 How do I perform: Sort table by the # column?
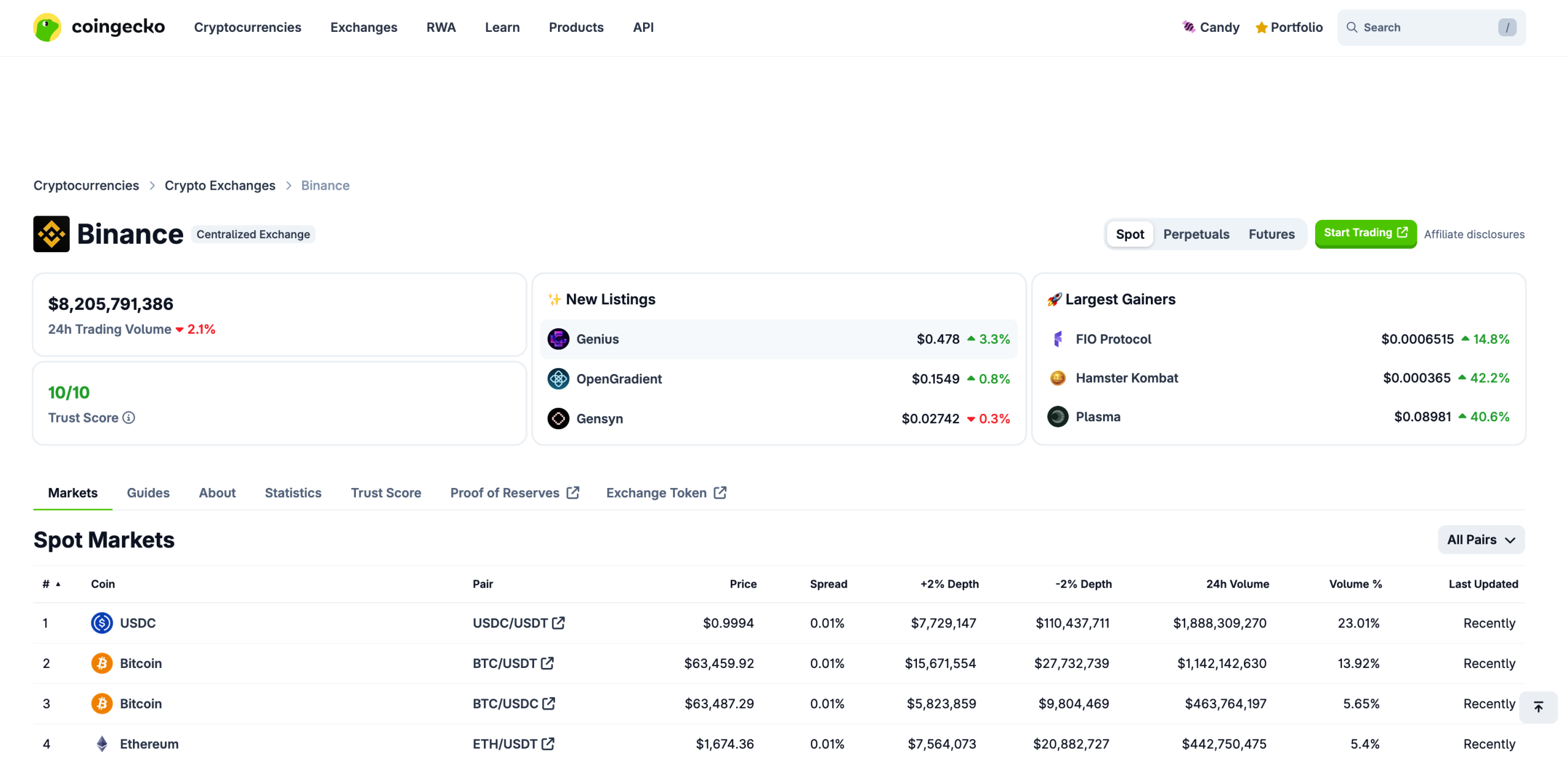tap(51, 585)
